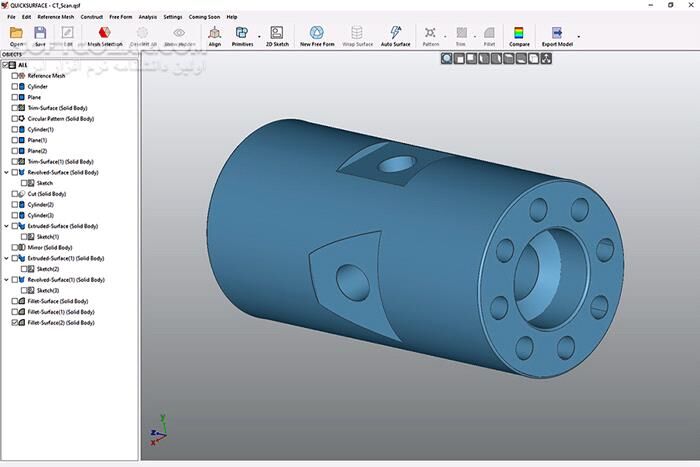Click the Primitives tool icon

pyautogui.click(x=242, y=33)
